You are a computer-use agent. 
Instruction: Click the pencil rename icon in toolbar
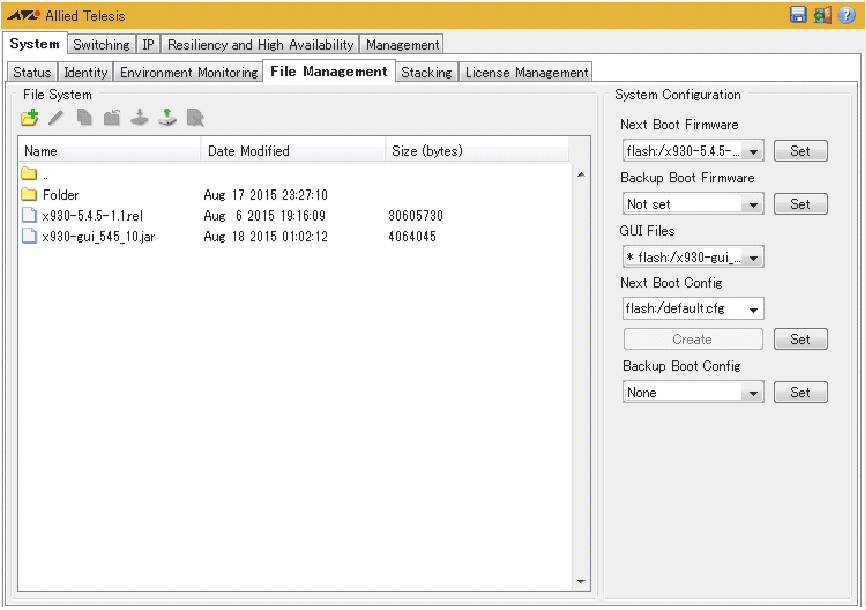(56, 118)
